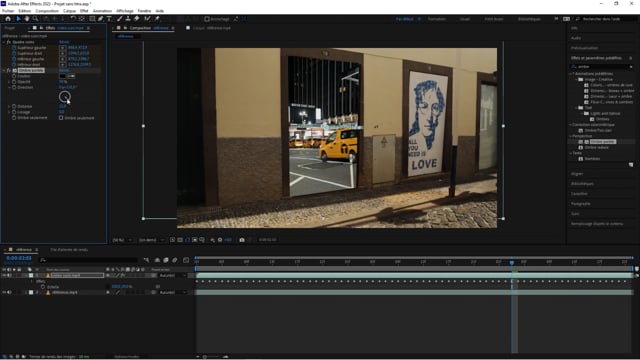Hide the first layer with the eye icon

coord(4,276)
